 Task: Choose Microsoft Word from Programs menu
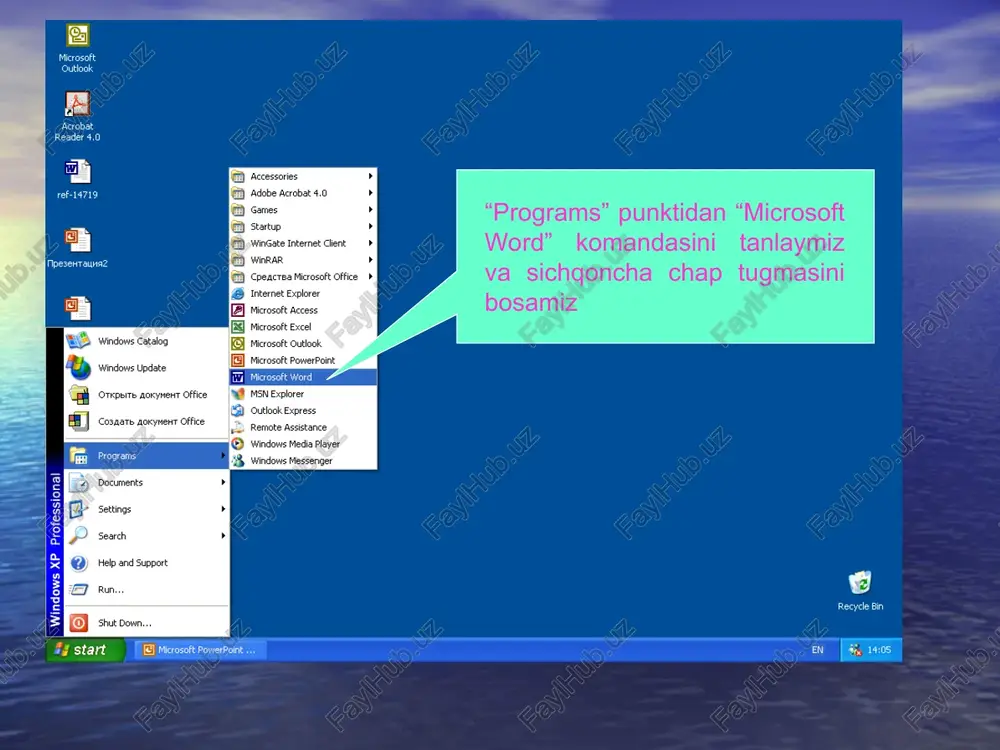[303, 377]
